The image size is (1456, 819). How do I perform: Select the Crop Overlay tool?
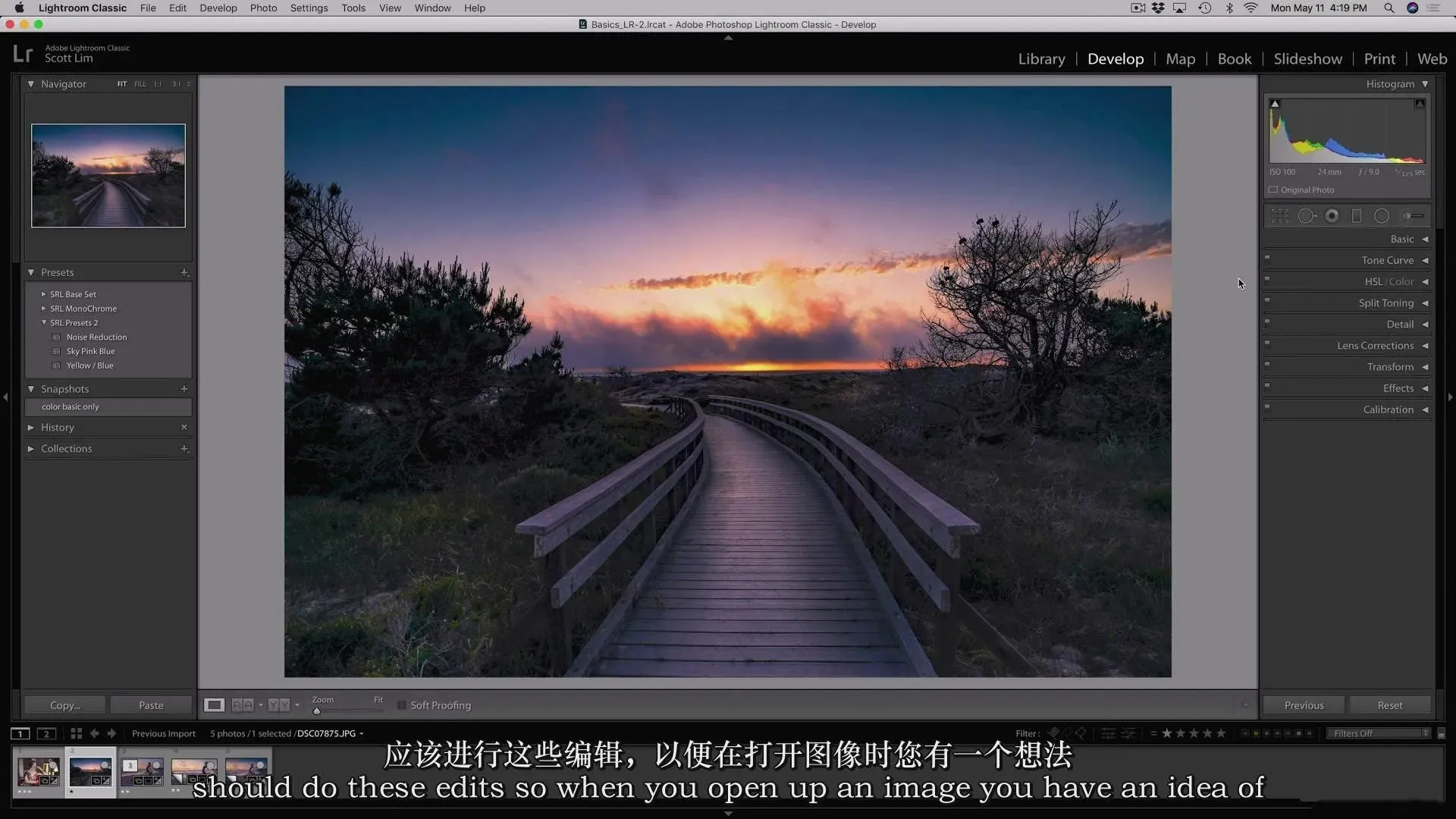pyautogui.click(x=1280, y=216)
